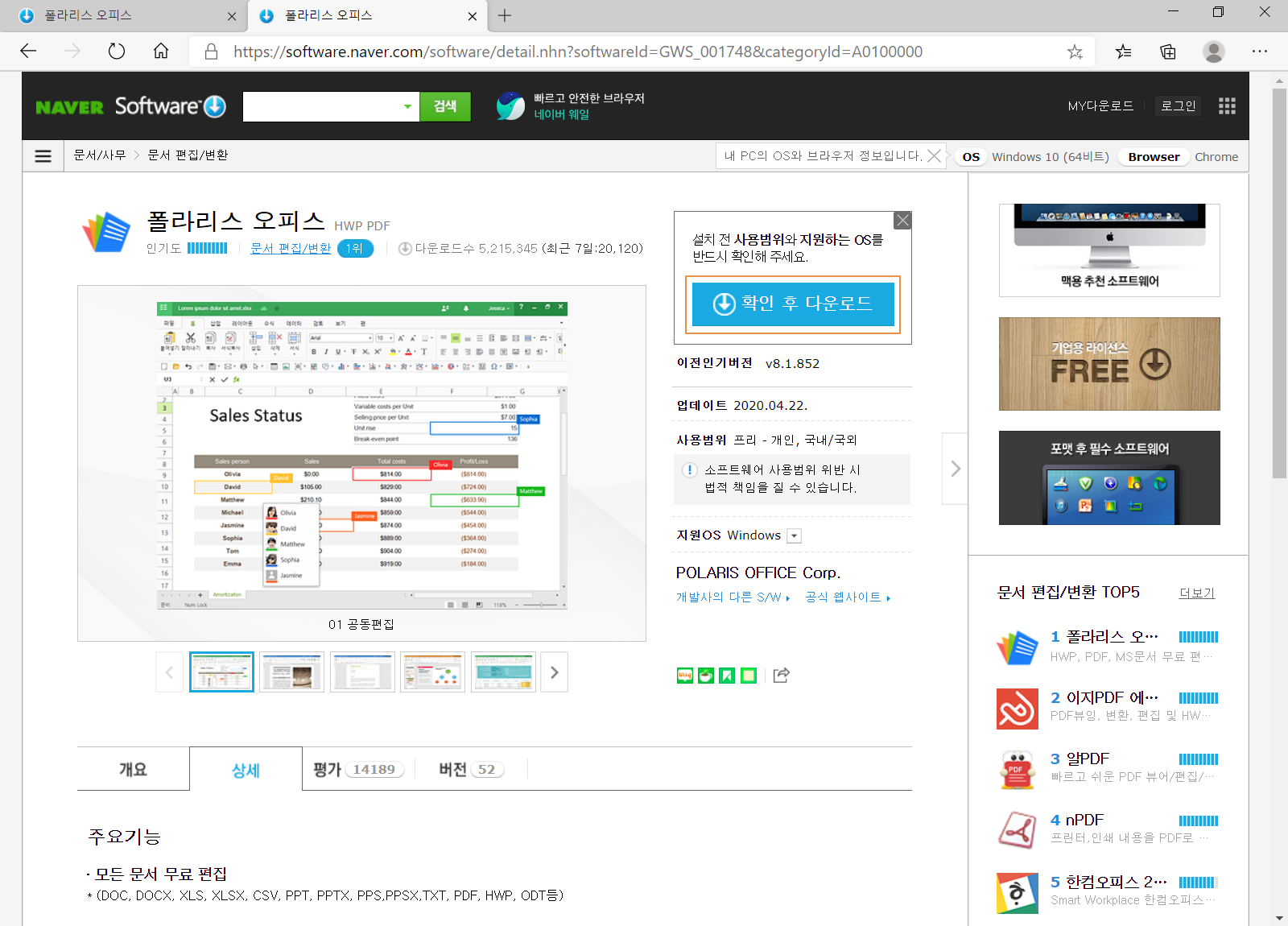The width and height of the screenshot is (1288, 926).
Task: Close the download notice box
Action: coord(903,221)
